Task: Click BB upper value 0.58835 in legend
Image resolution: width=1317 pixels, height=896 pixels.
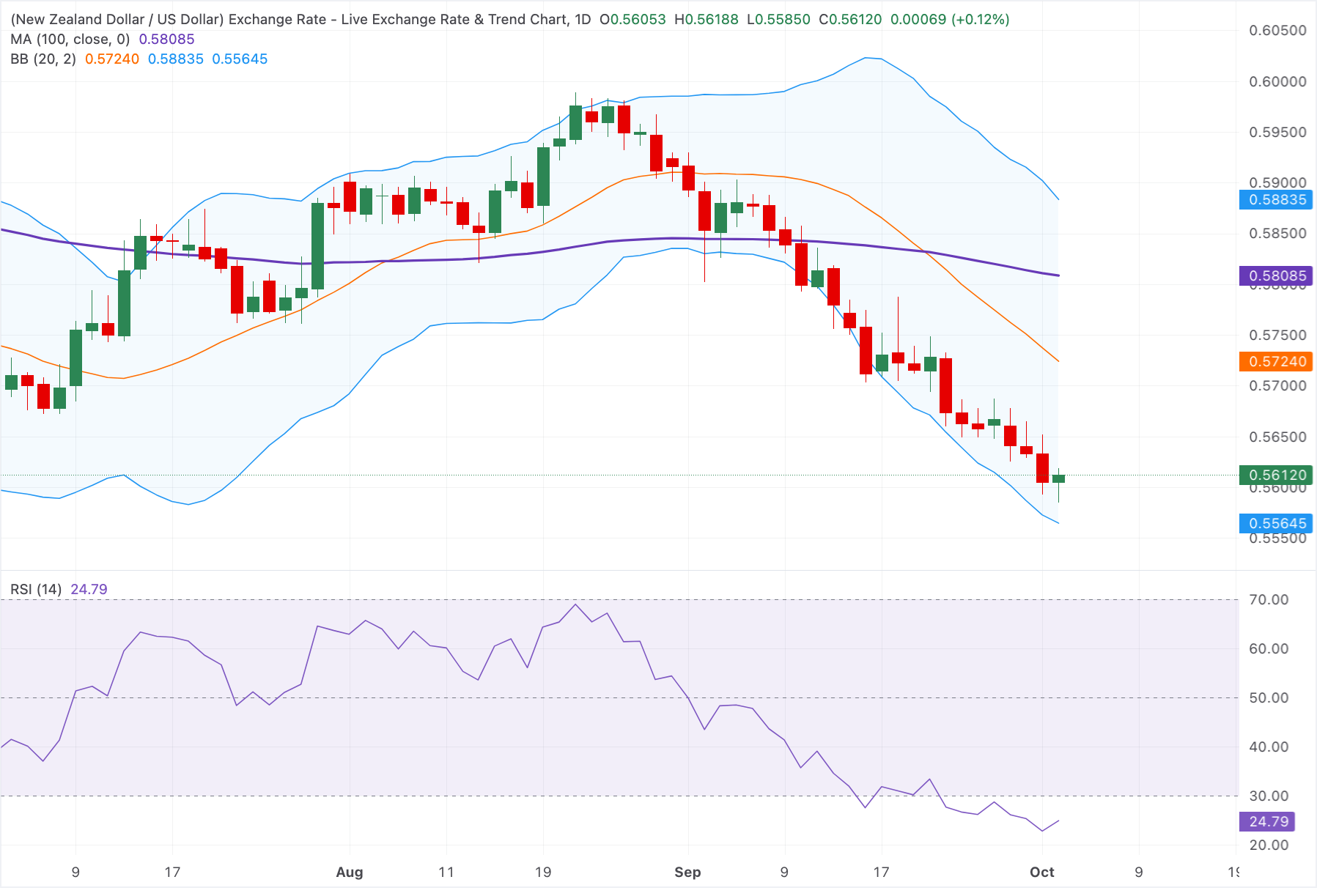Action: [x=176, y=59]
